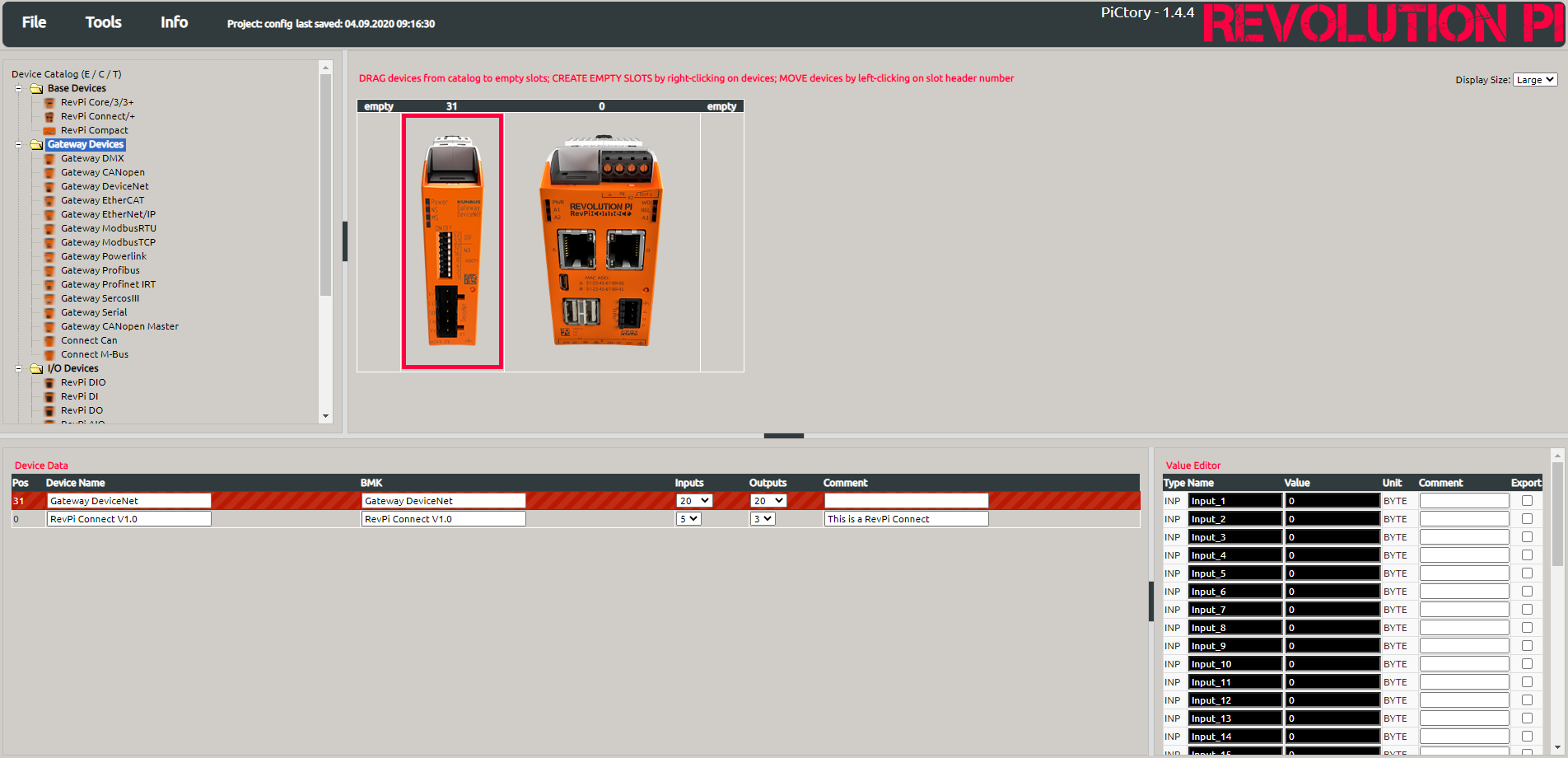
Task: Click the comment field of Input_3
Action: point(1464,537)
